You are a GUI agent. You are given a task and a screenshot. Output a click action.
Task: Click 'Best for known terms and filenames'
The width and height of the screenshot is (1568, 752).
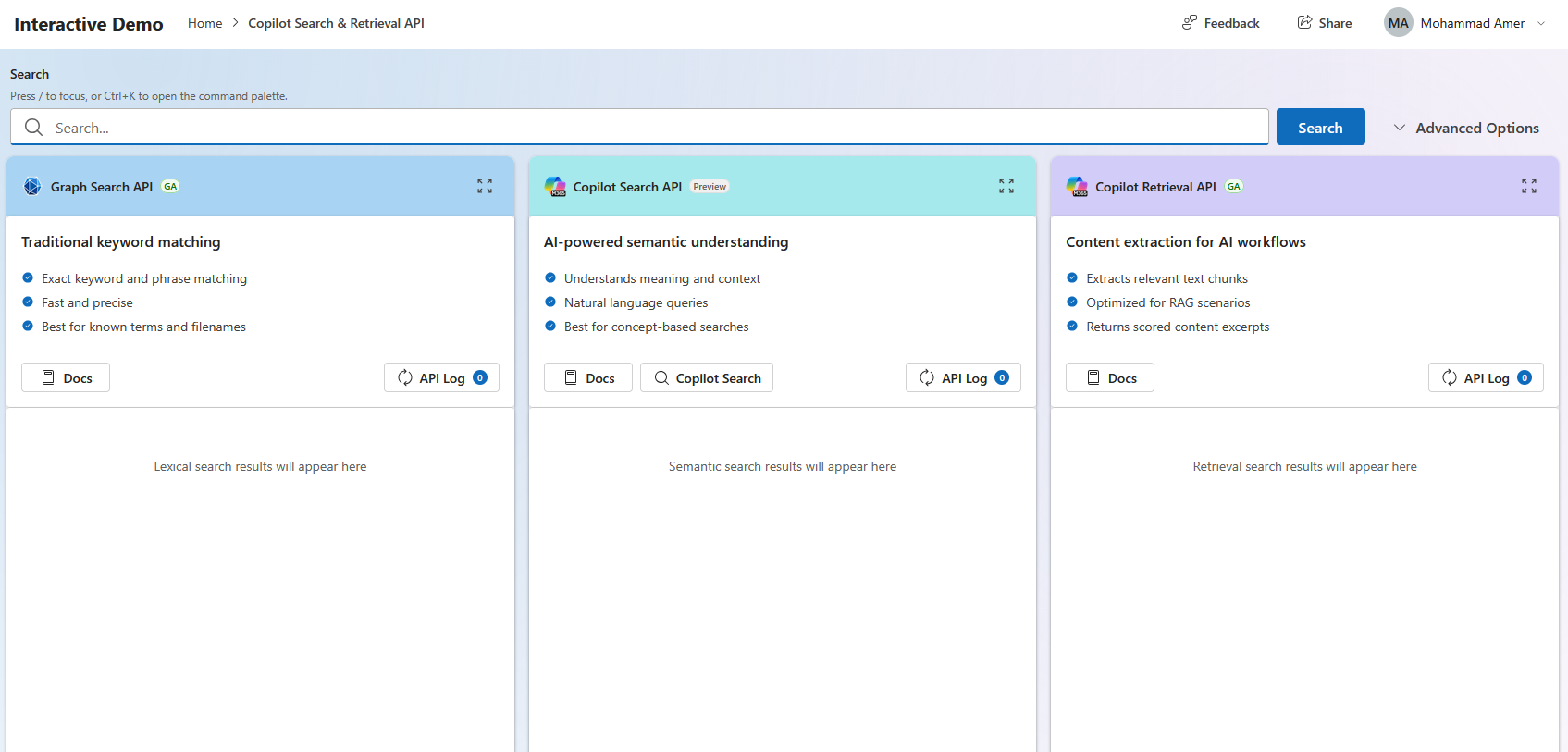point(143,327)
